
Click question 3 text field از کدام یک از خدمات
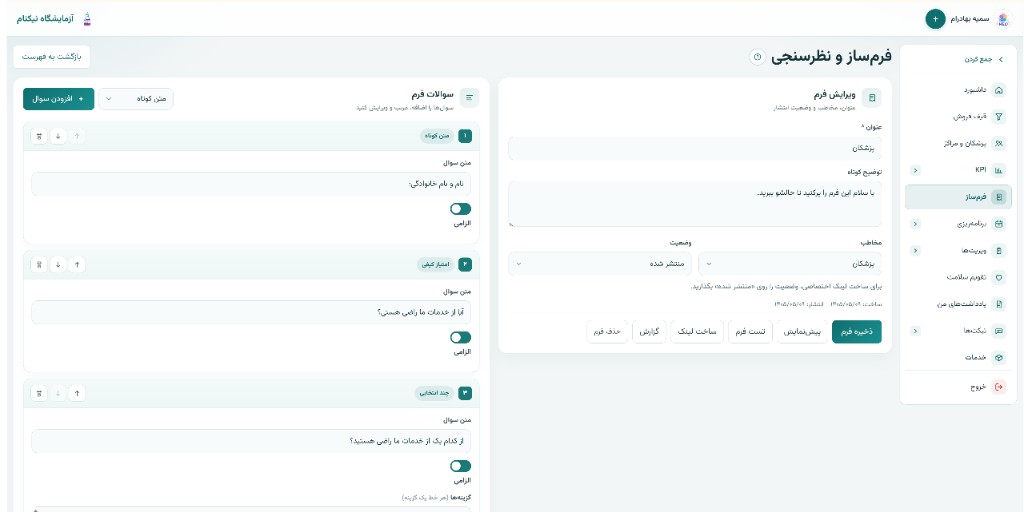(x=251, y=441)
